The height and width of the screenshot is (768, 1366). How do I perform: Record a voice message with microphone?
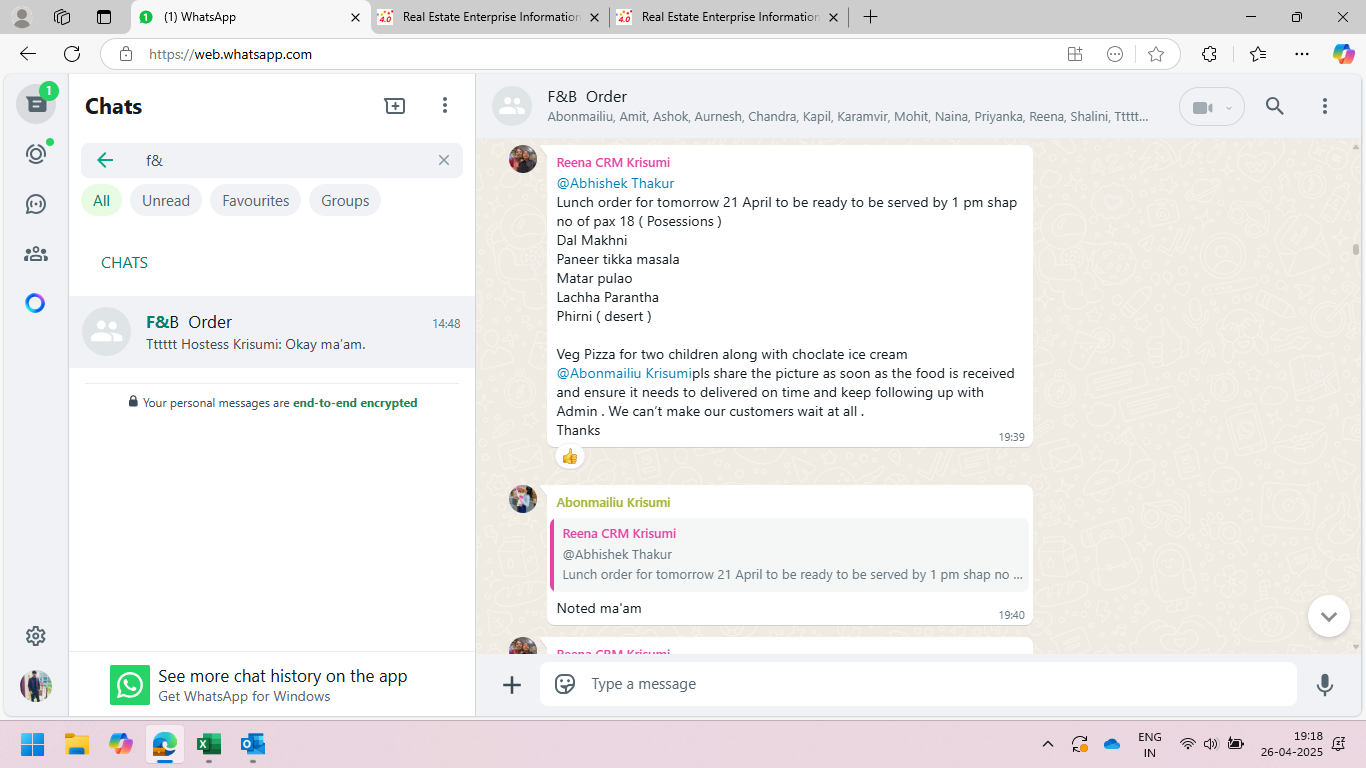[x=1324, y=684]
